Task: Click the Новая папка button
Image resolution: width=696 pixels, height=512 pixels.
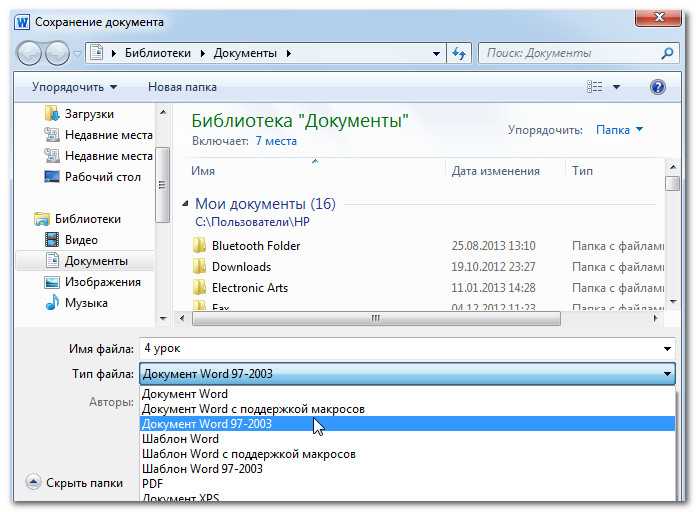Action: (x=182, y=87)
